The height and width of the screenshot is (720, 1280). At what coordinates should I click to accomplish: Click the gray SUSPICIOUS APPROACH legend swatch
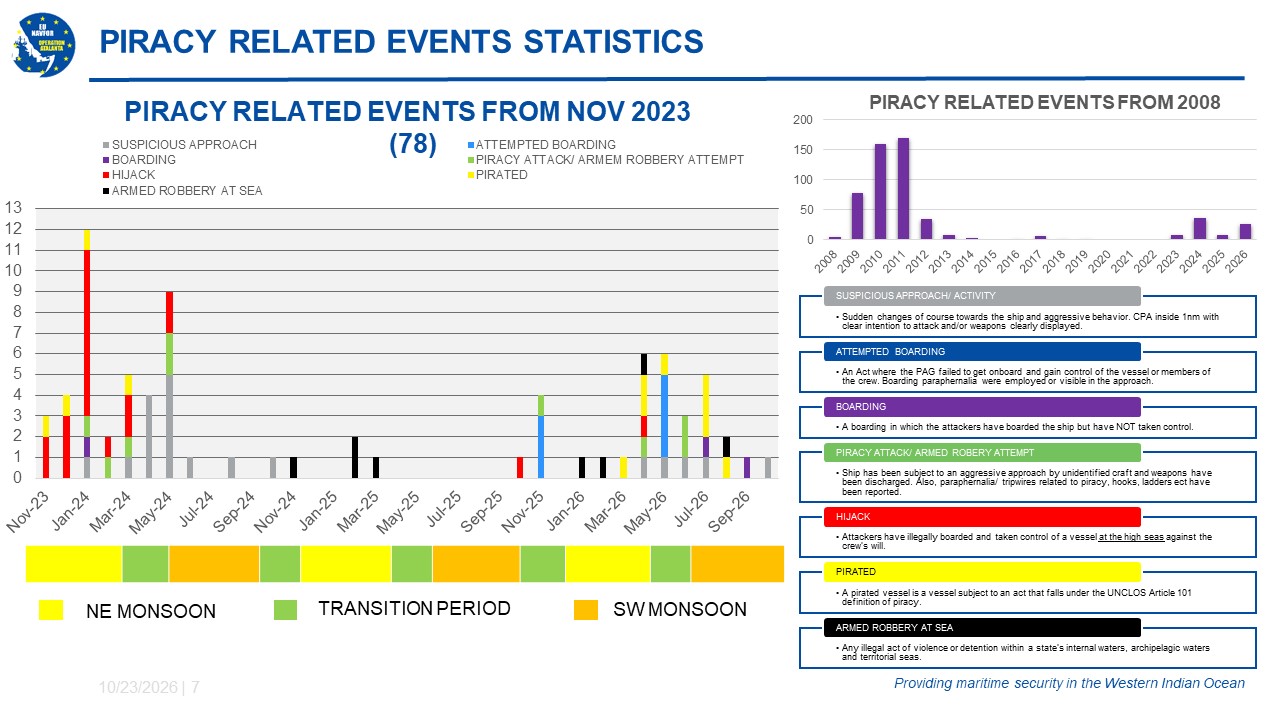pos(104,145)
